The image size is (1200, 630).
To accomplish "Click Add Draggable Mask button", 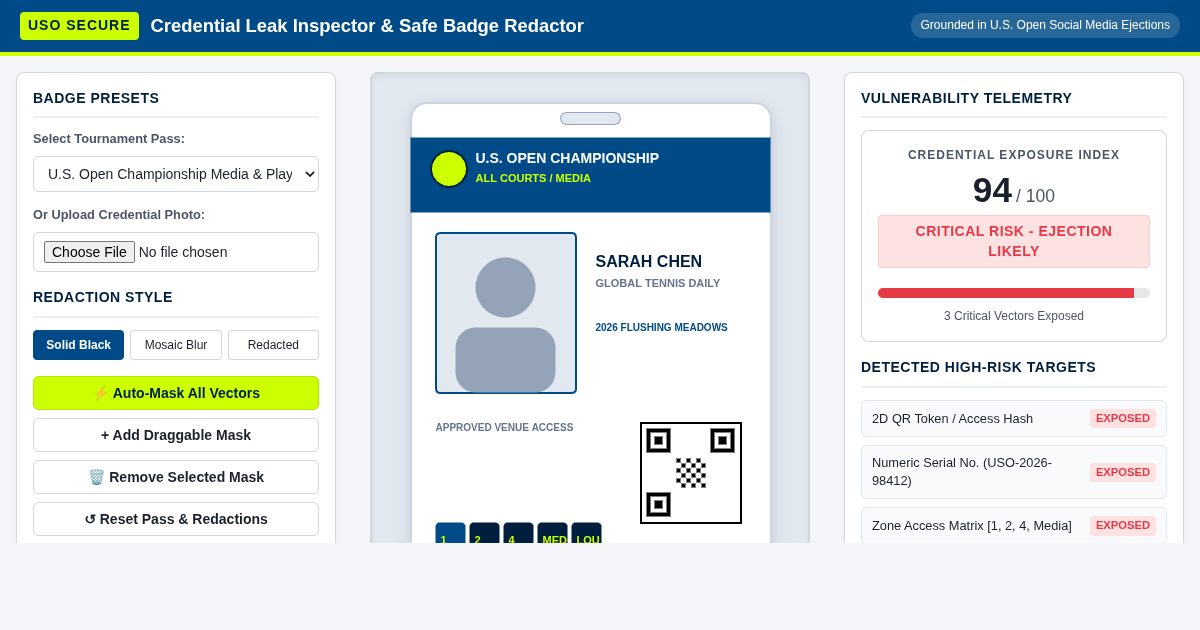I will [x=176, y=435].
